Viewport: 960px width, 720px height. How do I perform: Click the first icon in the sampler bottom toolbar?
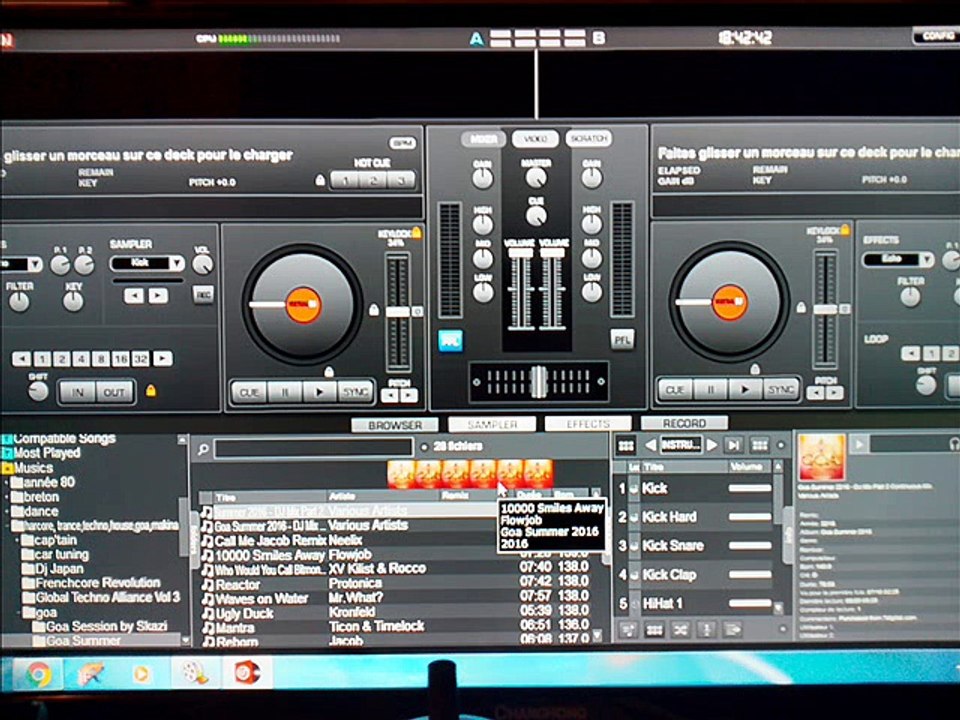(x=628, y=629)
